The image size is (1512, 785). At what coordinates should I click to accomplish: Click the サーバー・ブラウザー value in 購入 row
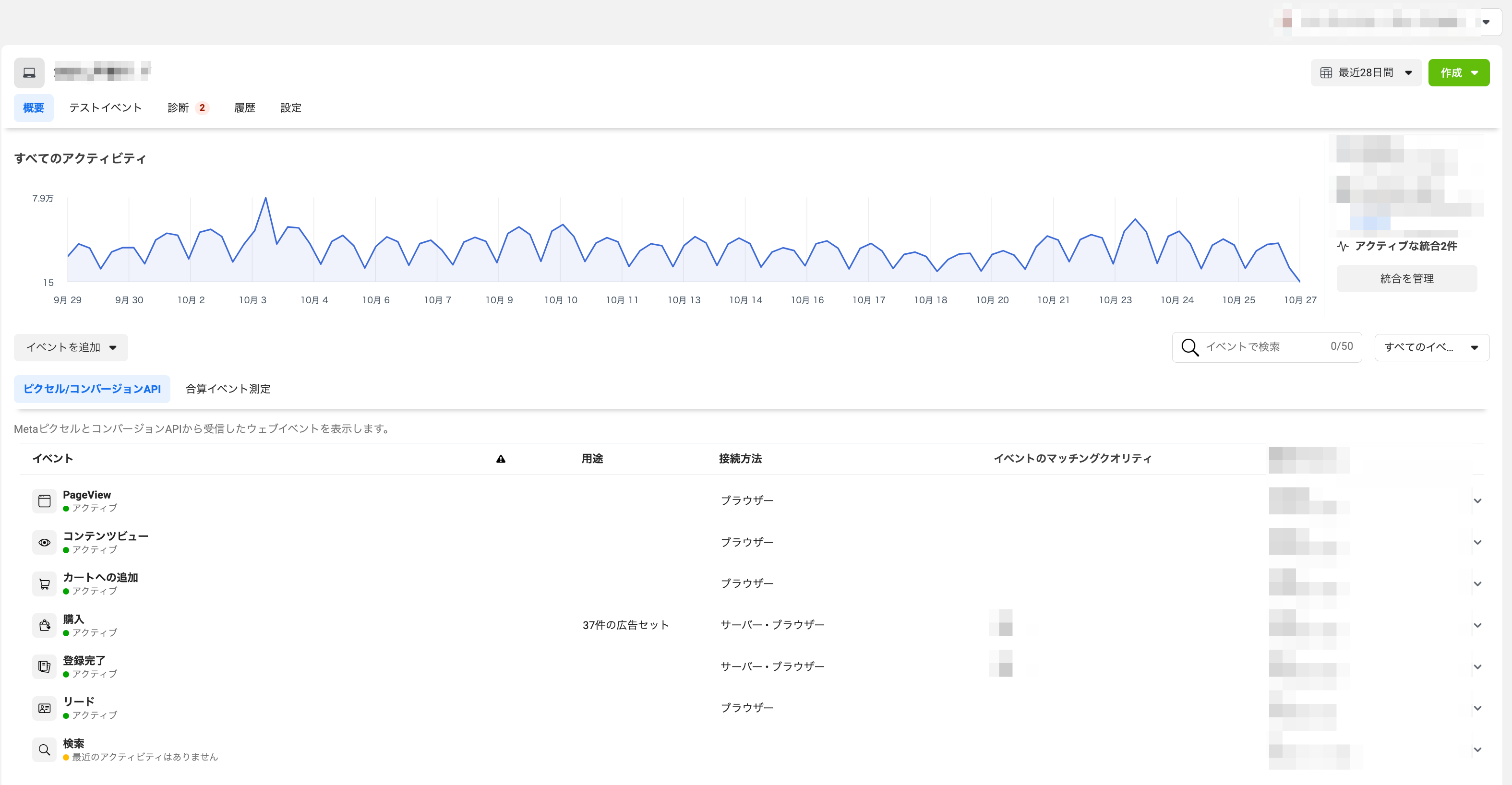click(772, 625)
